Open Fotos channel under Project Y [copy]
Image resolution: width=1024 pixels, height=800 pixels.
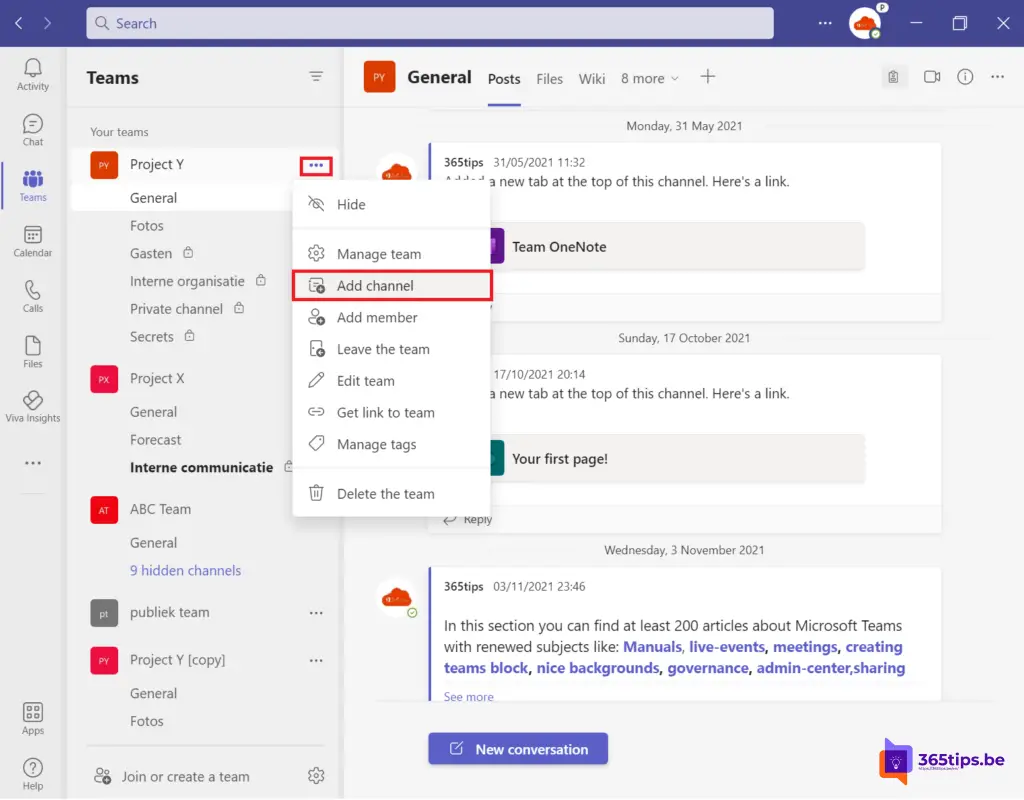click(146, 722)
